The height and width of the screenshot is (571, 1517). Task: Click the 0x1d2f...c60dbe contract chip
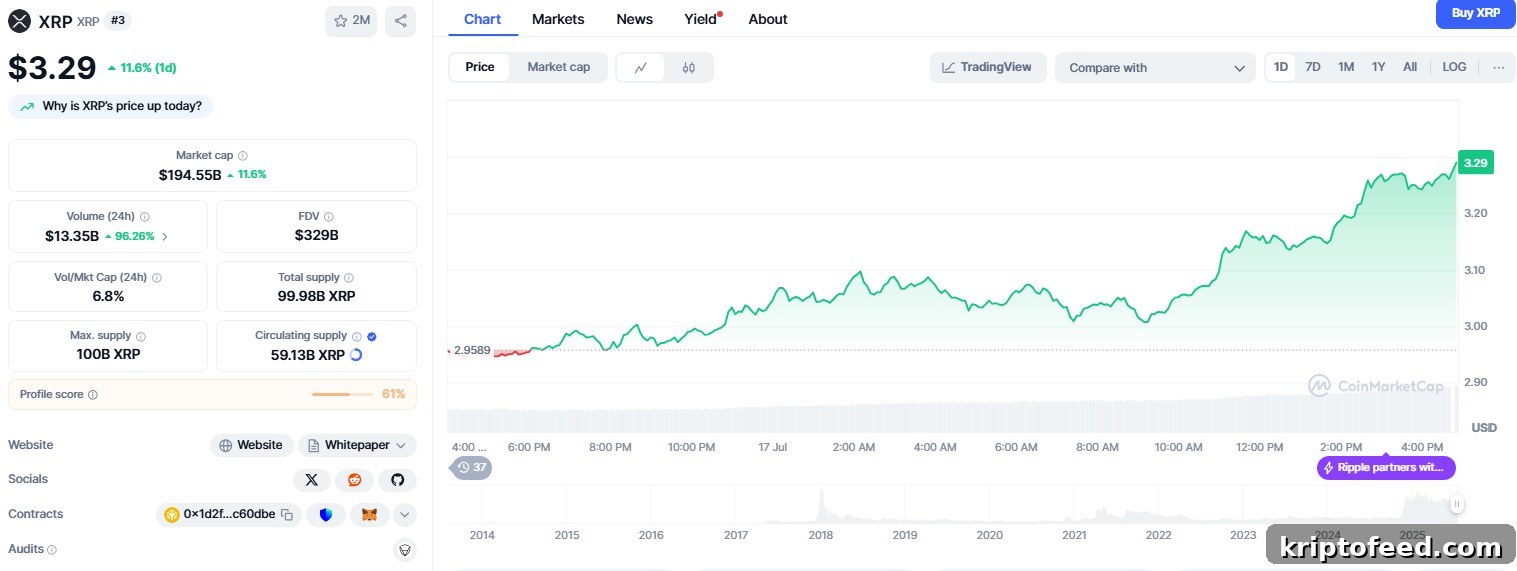click(x=229, y=515)
